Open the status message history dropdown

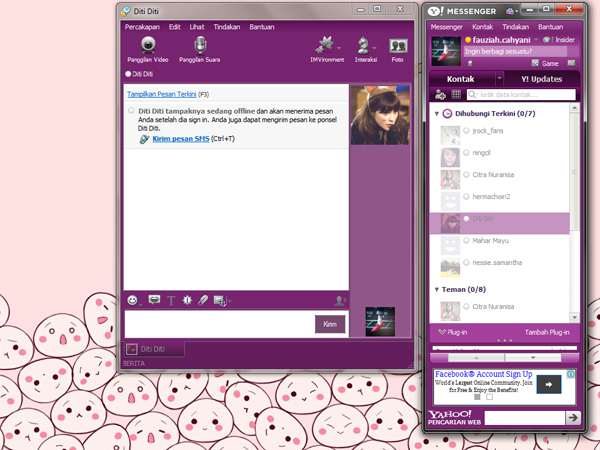(573, 51)
